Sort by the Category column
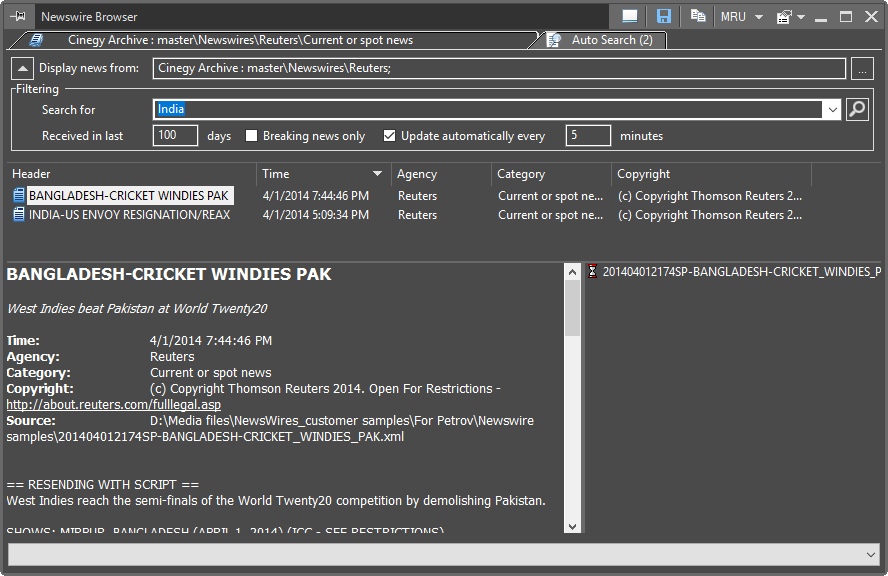The width and height of the screenshot is (888, 576). pyautogui.click(x=551, y=174)
